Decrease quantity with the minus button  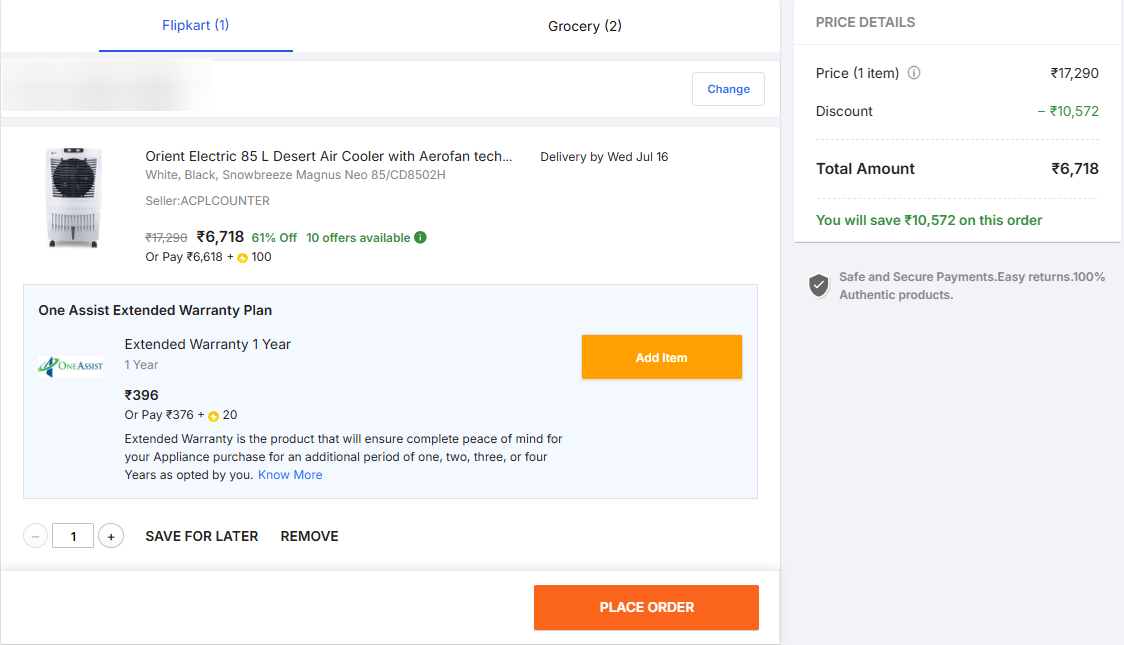36,537
